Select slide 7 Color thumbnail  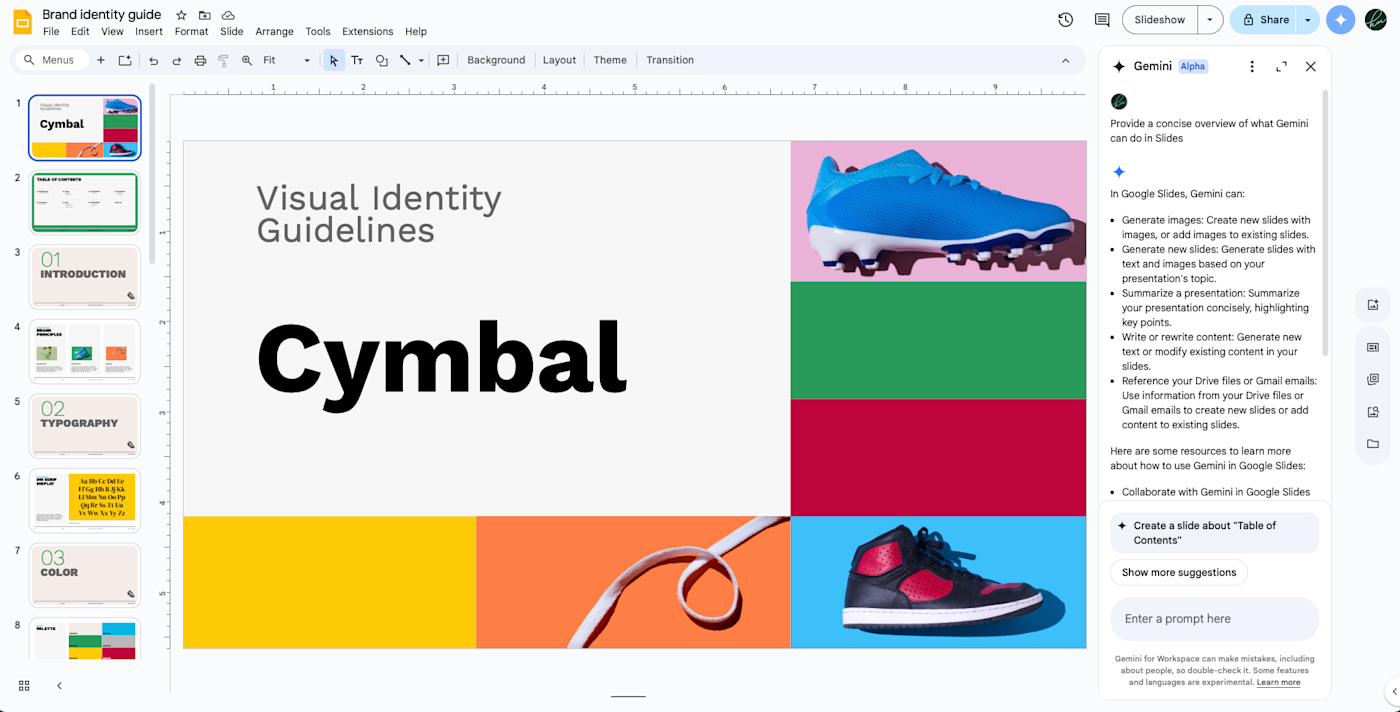click(x=85, y=575)
